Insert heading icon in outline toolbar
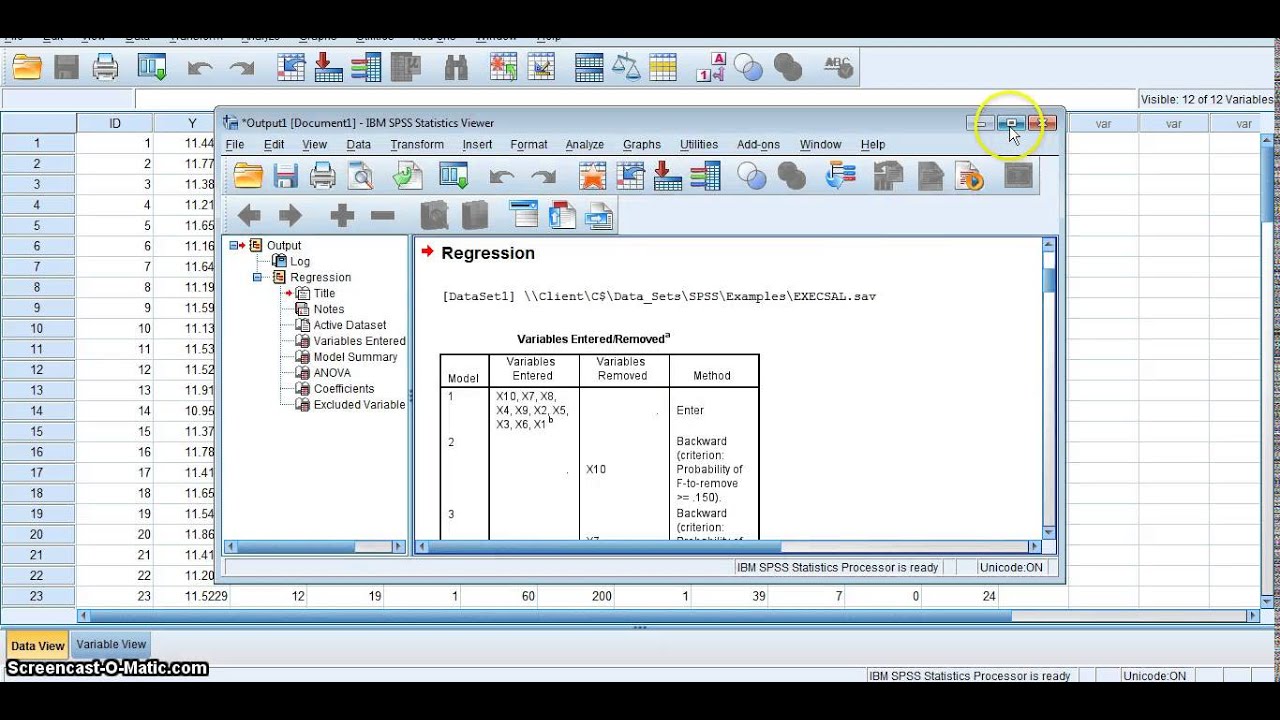This screenshot has width=1280, height=720. (524, 214)
